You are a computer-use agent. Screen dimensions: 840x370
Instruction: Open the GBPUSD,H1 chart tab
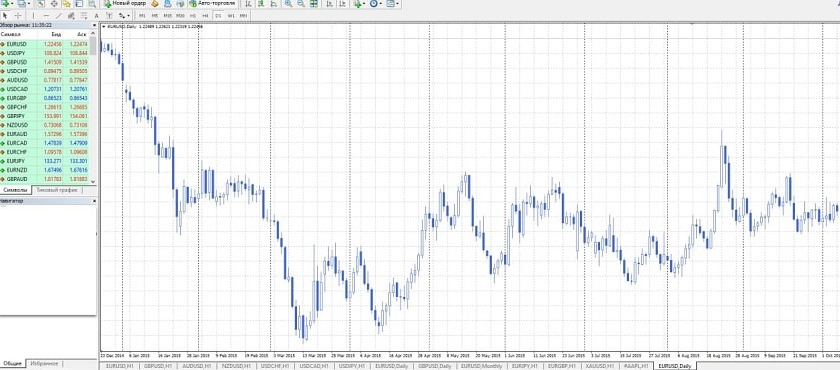tap(158, 366)
